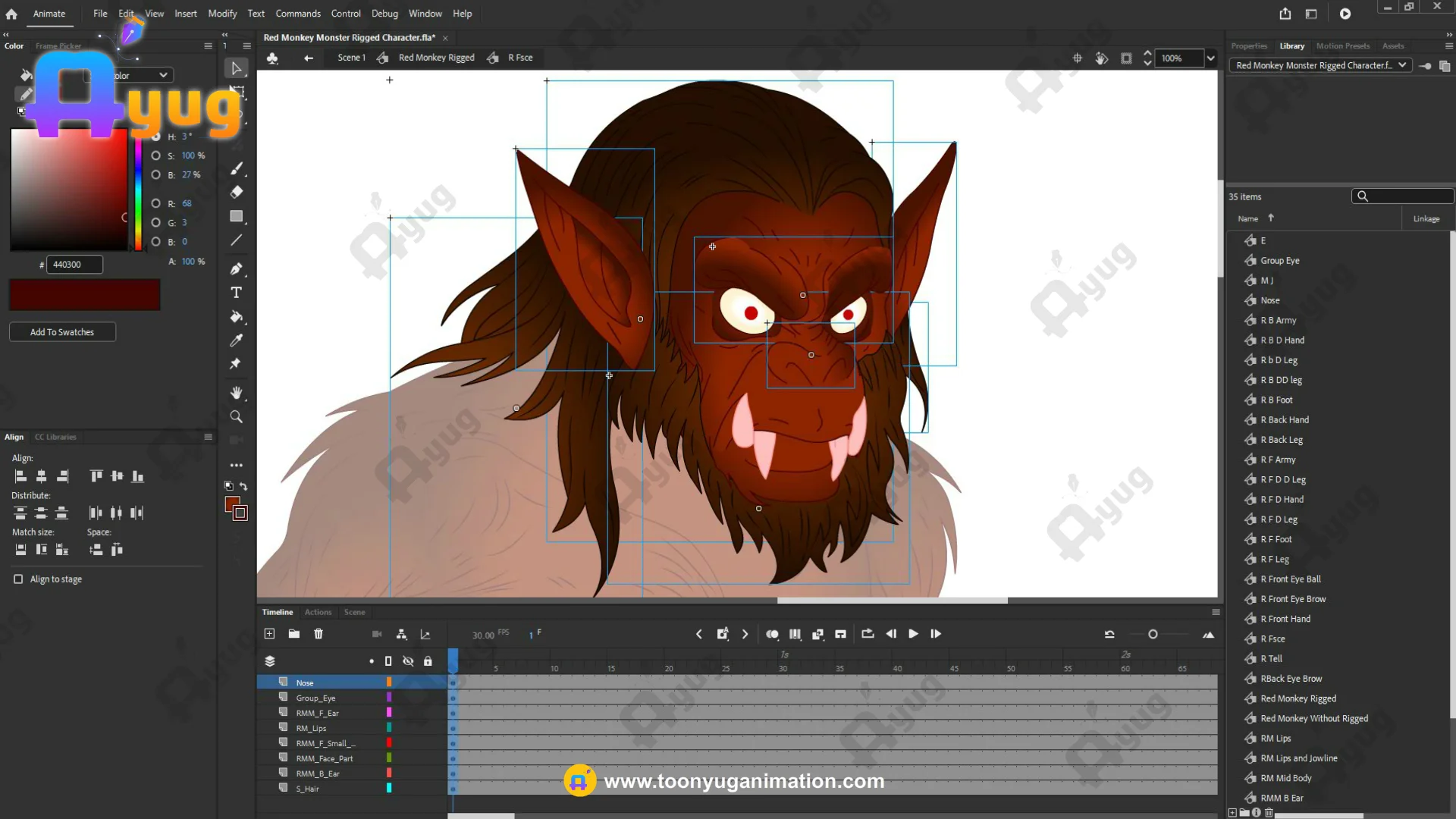1456x819 pixels.
Task: Open the Modify menu
Action: coord(222,14)
